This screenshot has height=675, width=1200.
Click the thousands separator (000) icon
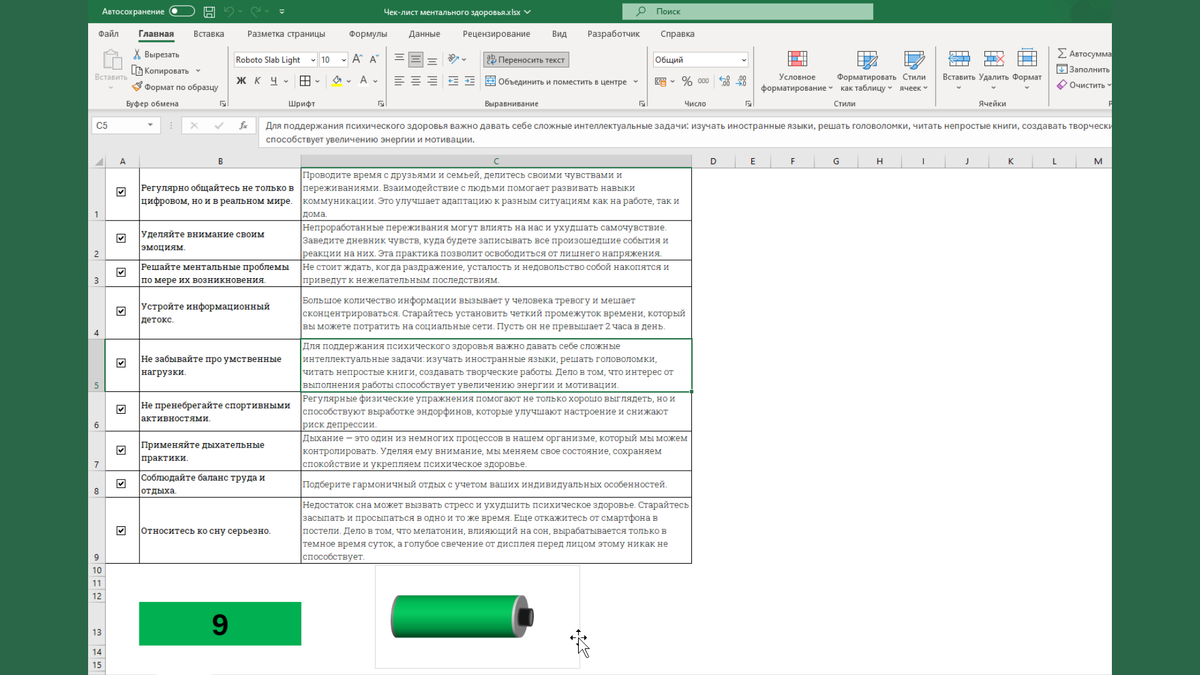pyautogui.click(x=704, y=81)
